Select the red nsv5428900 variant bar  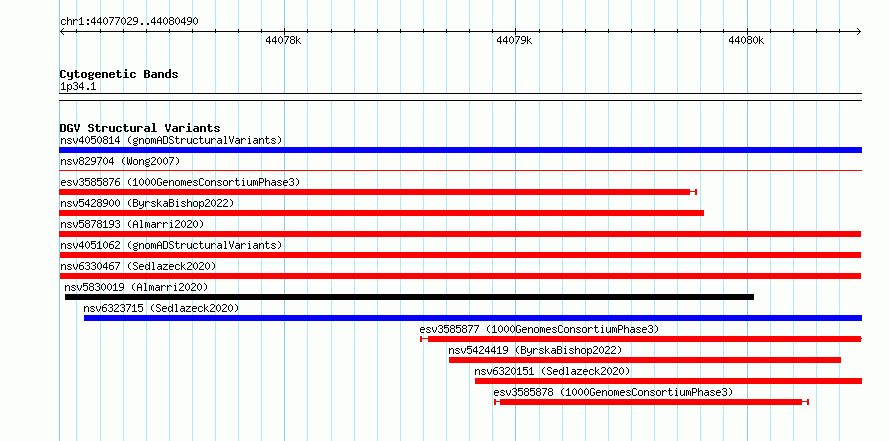pos(381,213)
